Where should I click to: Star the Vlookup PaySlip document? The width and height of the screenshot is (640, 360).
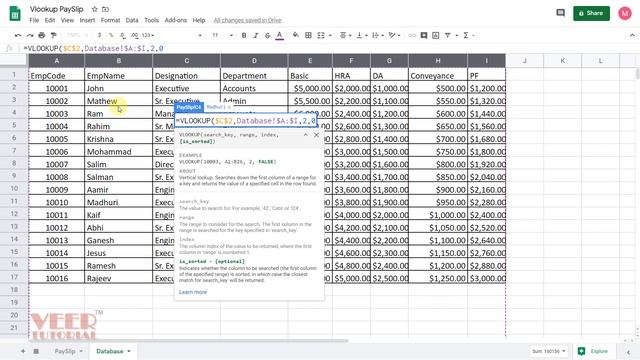(x=94, y=9)
